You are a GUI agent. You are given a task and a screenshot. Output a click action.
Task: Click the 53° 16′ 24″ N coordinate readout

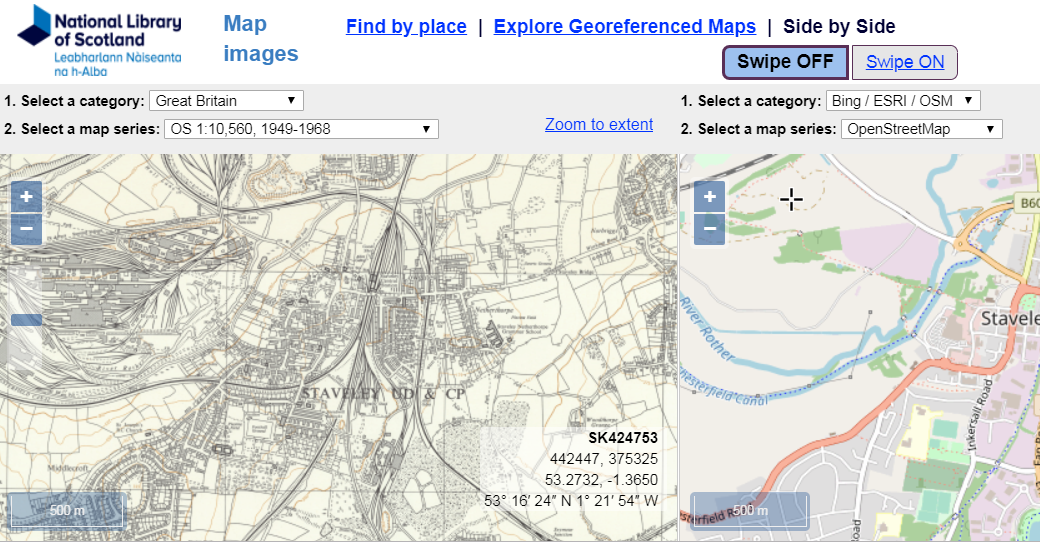click(571, 501)
